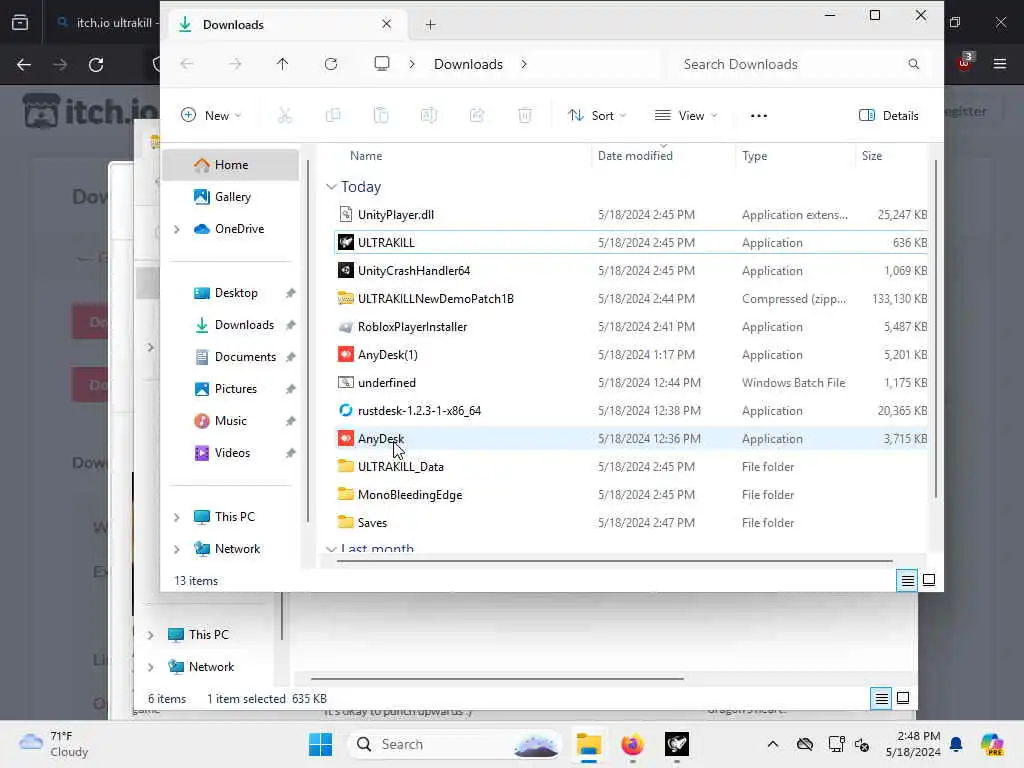Switch to details list view in front window
The image size is (1024, 768).
[x=907, y=580]
